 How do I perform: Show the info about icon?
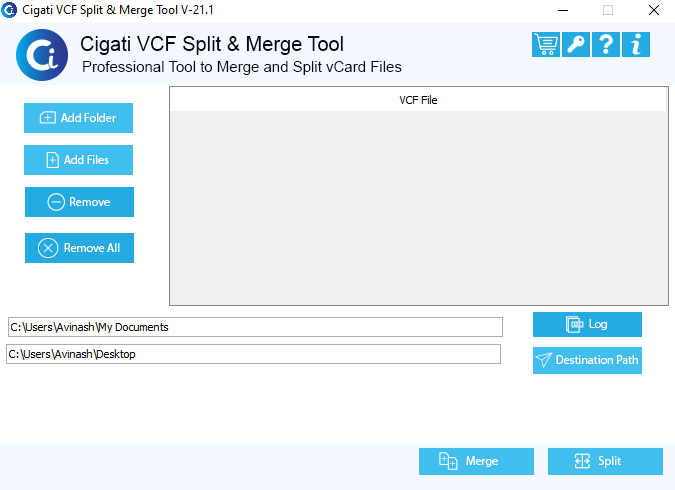tap(636, 44)
